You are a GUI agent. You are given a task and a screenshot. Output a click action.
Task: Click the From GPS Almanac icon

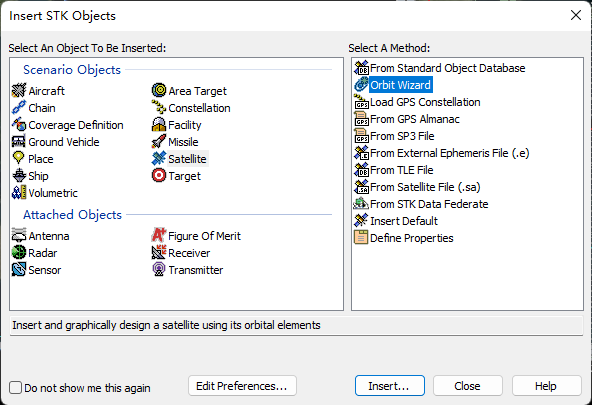361,119
